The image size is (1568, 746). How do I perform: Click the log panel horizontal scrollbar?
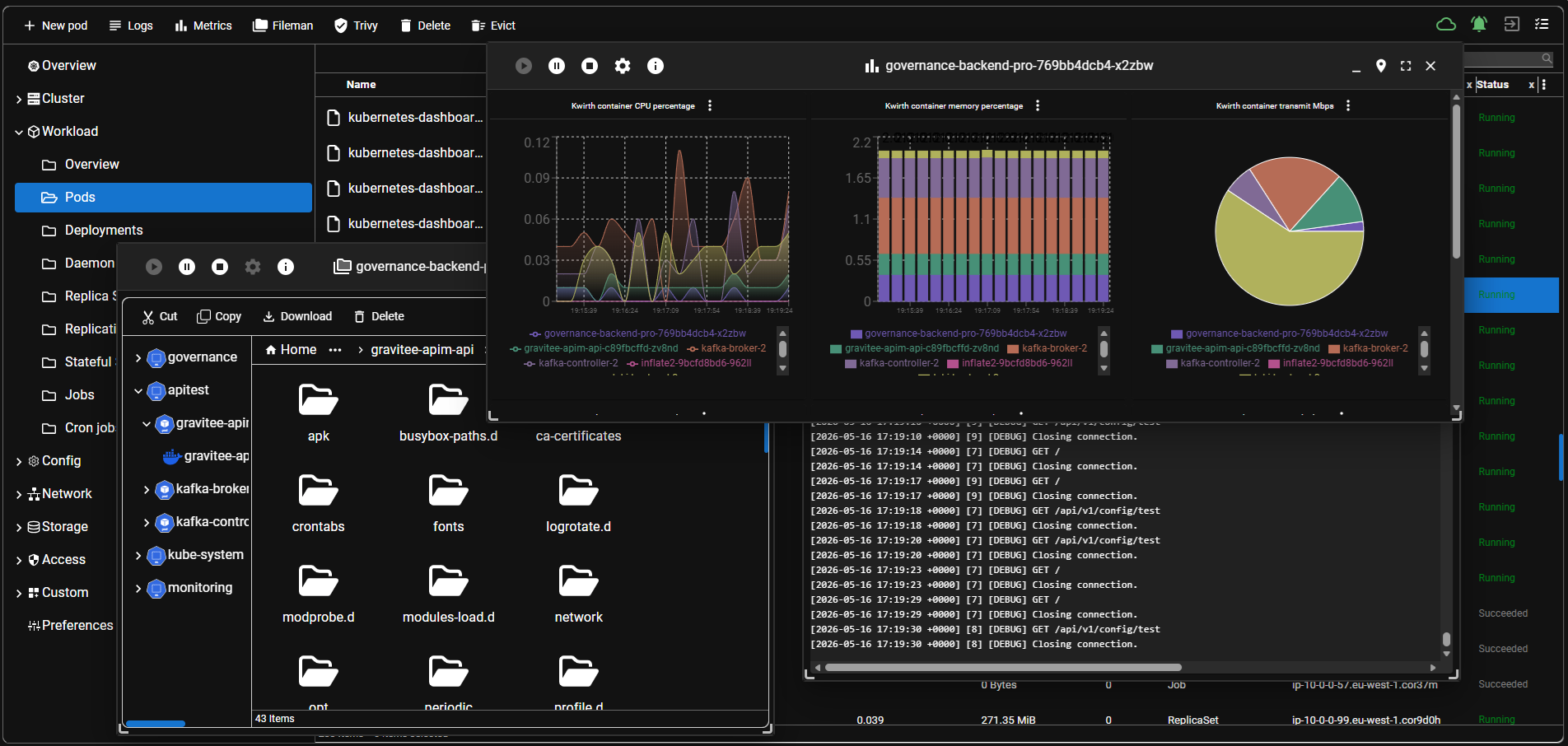click(x=1003, y=667)
